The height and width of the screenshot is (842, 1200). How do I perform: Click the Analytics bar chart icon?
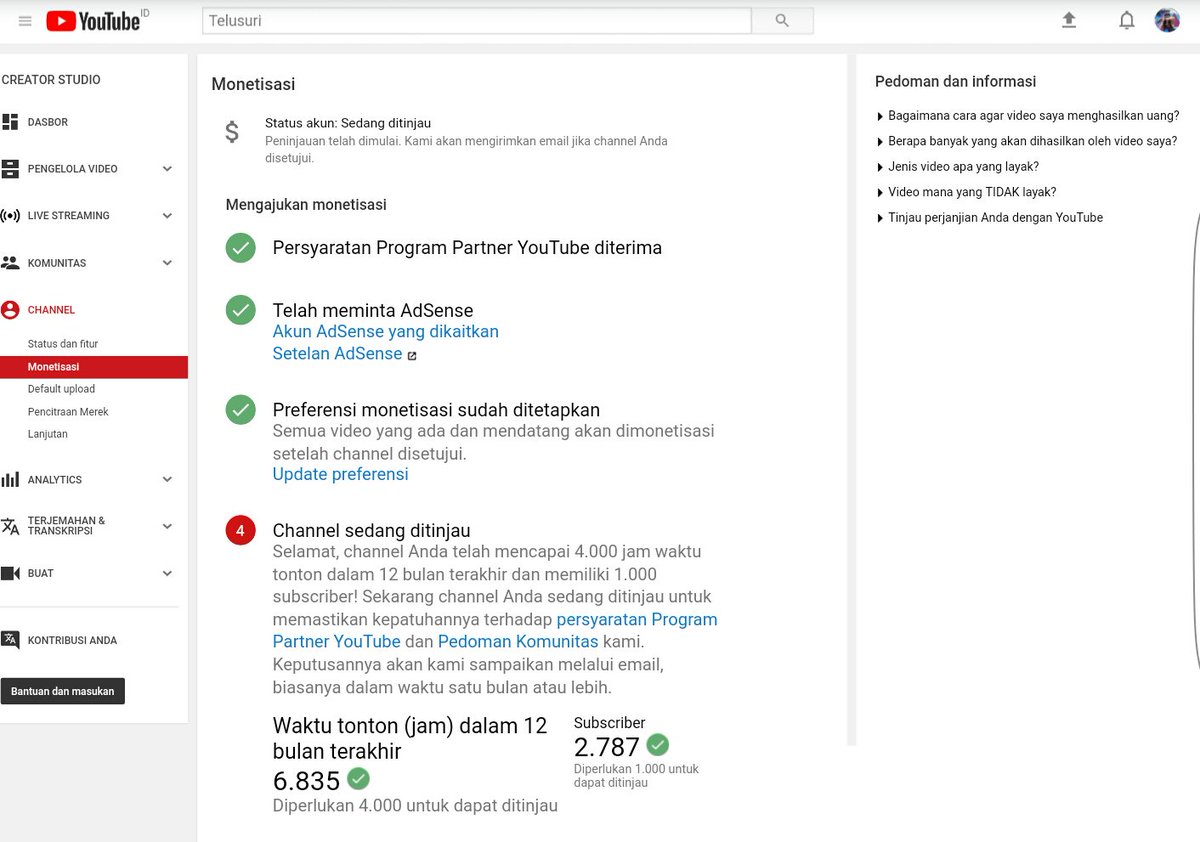pyautogui.click(x=10, y=480)
